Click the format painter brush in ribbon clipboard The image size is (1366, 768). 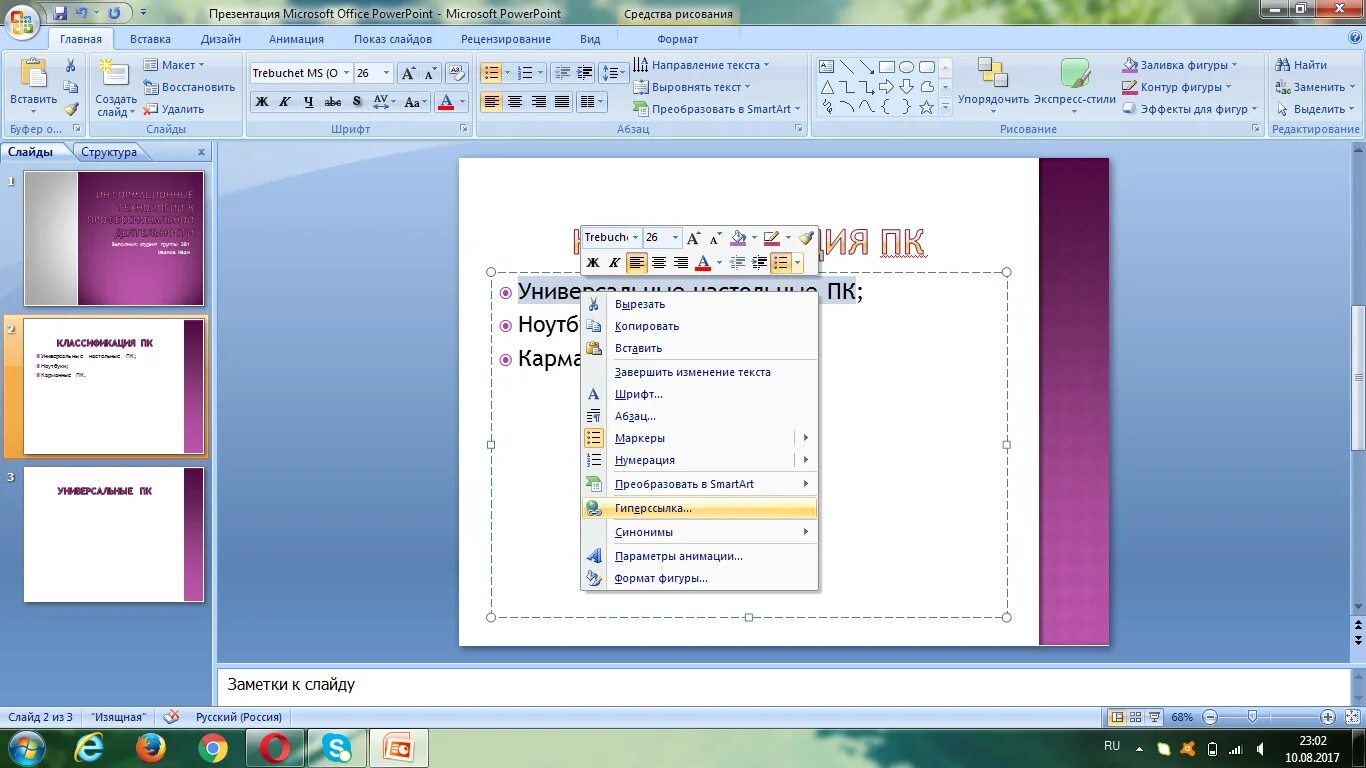point(71,109)
